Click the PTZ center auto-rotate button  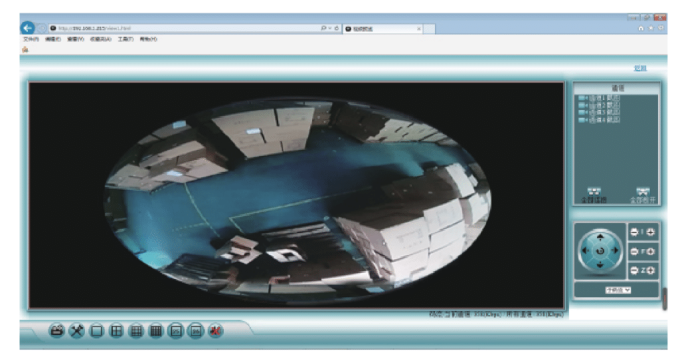pos(600,251)
